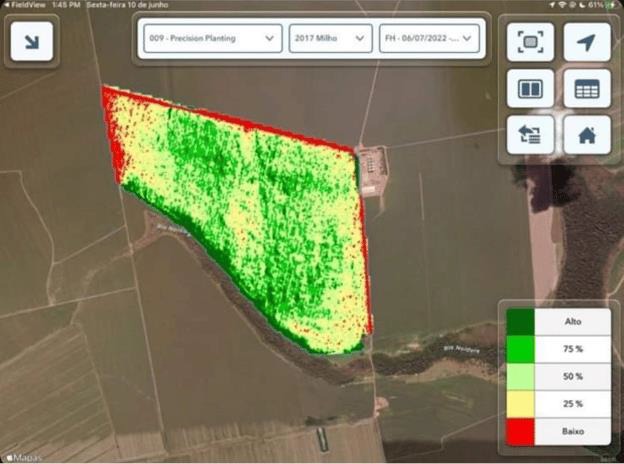Open the 009 - Precision Planting dropdown
This screenshot has width=624, height=464.
click(210, 39)
